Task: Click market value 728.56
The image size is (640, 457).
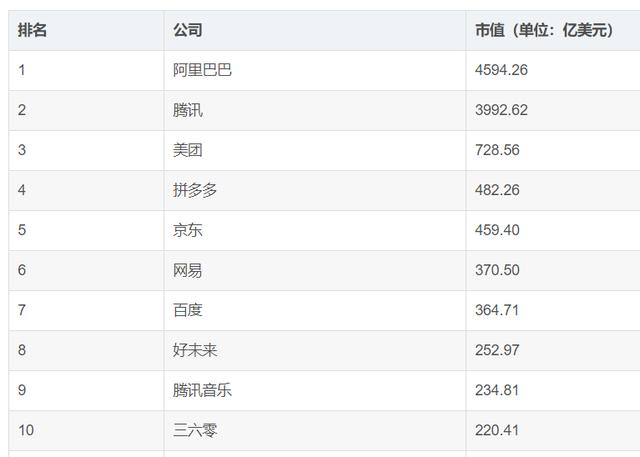Action: point(497,150)
